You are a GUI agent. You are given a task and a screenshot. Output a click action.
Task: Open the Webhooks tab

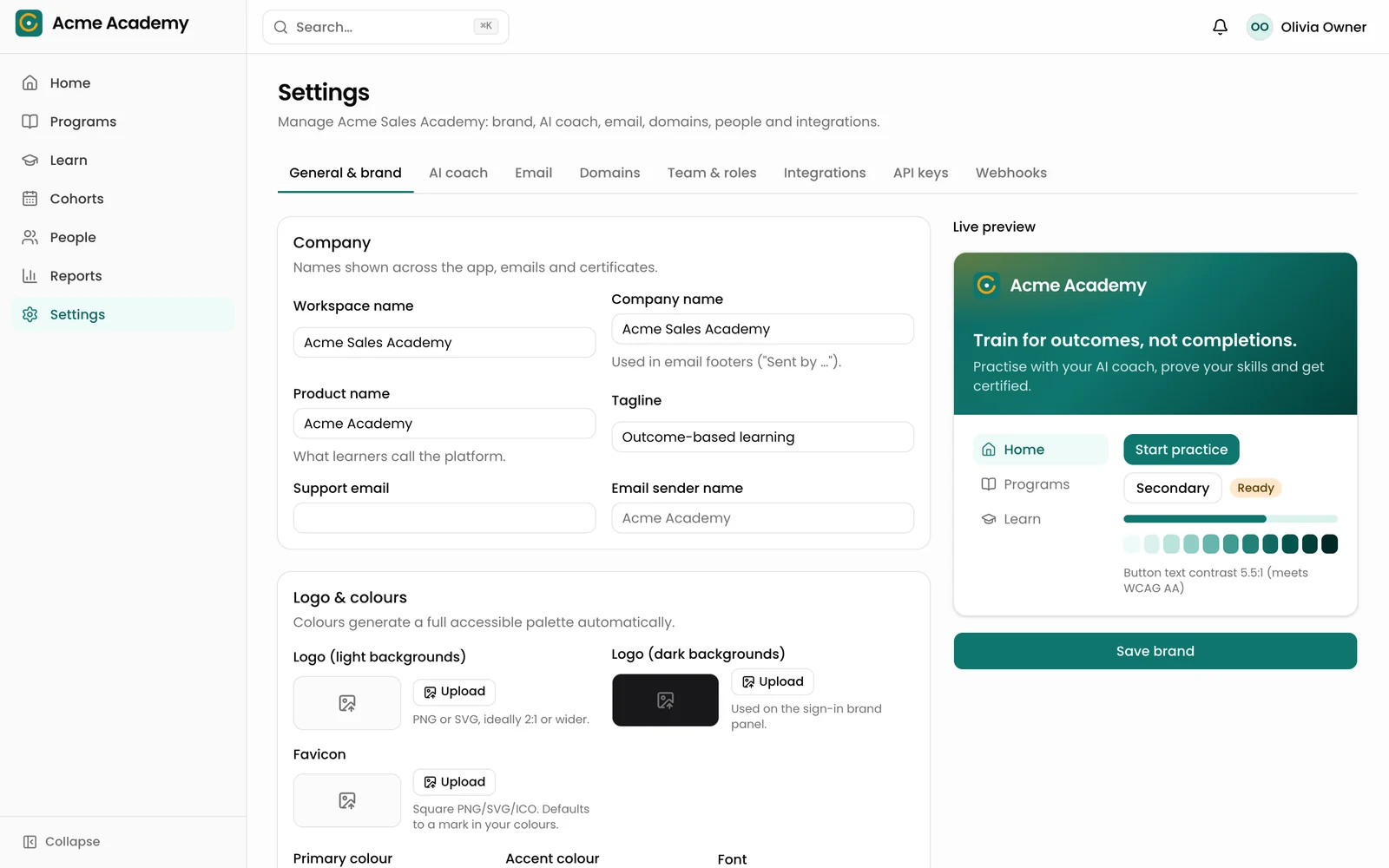coord(1011,173)
